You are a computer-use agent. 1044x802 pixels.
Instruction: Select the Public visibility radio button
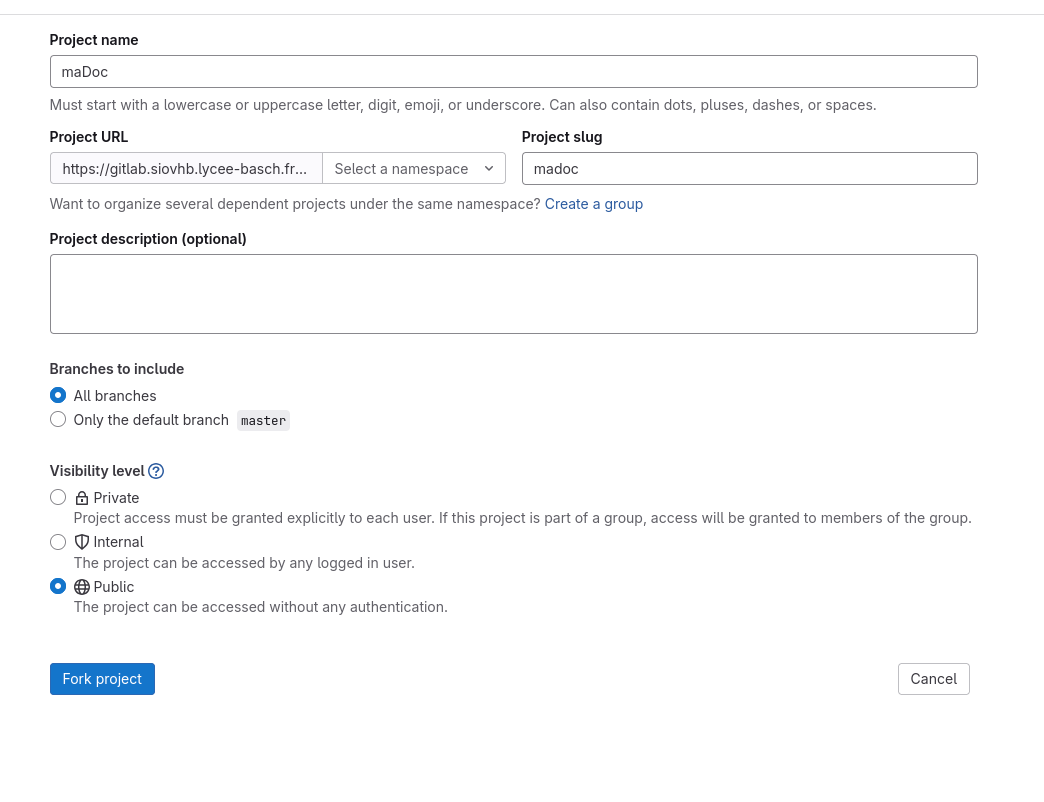(x=58, y=587)
